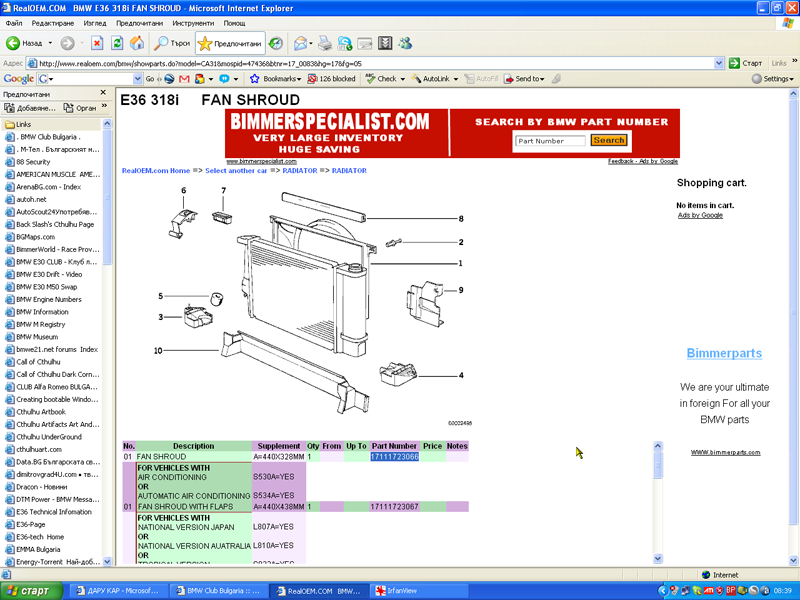Switch to BMW Club Bulgaria taskbar window
800x600 pixels.
click(218, 591)
